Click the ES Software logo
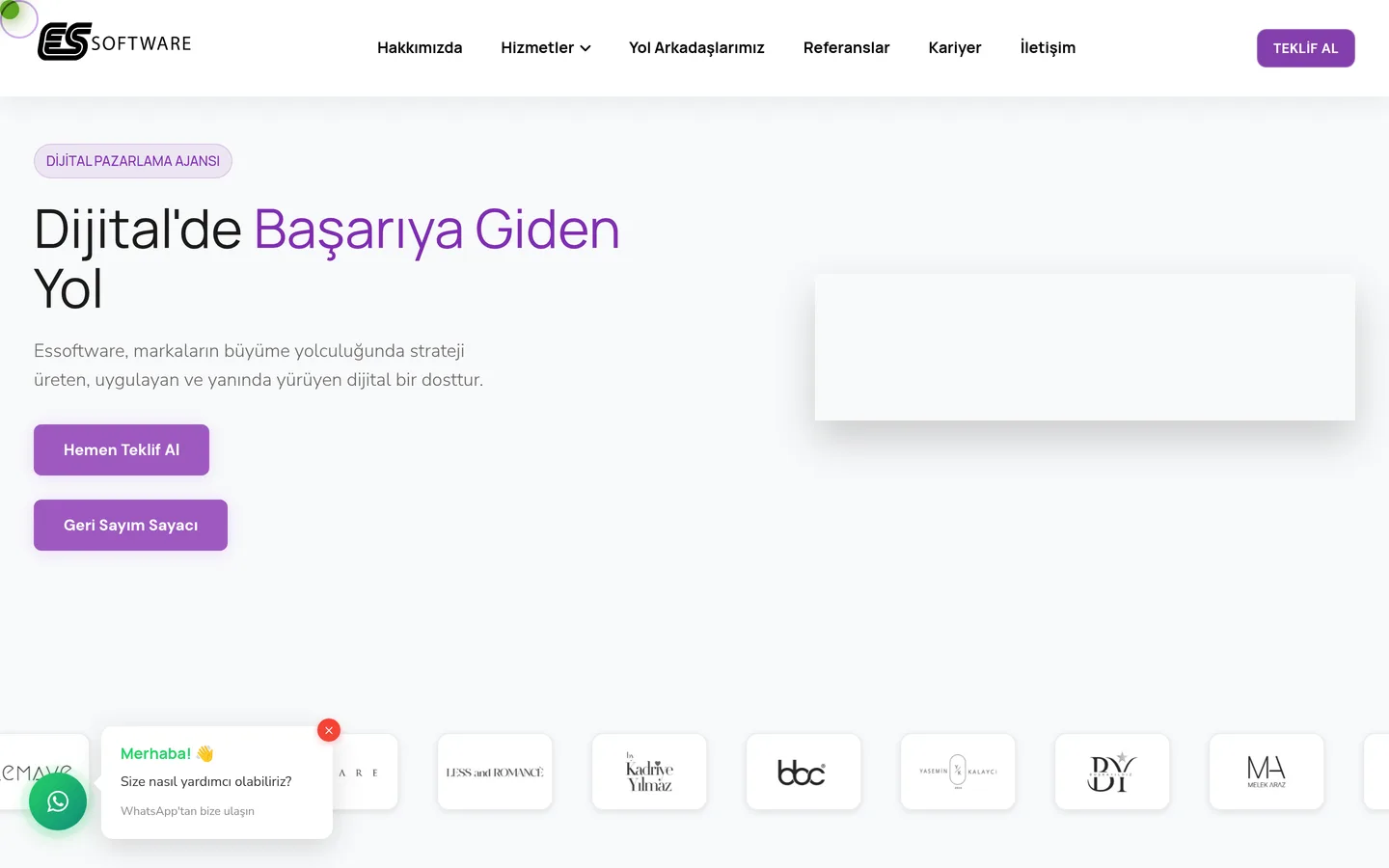Screen dimensions: 1389x868 [x=115, y=42]
